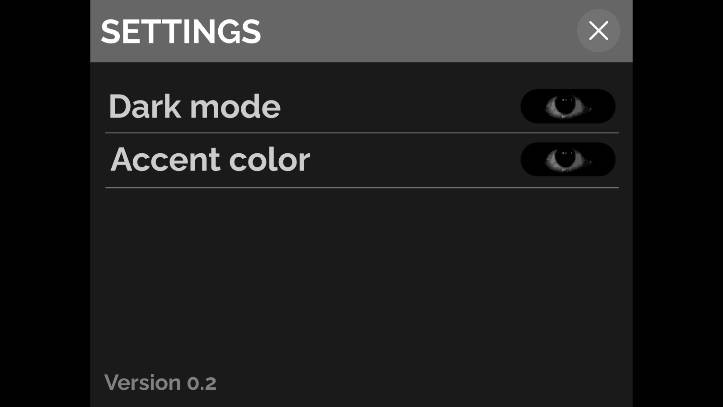Screen dimensions: 723x407
Task: Click the Version 0.2 text
Action: pos(160,383)
